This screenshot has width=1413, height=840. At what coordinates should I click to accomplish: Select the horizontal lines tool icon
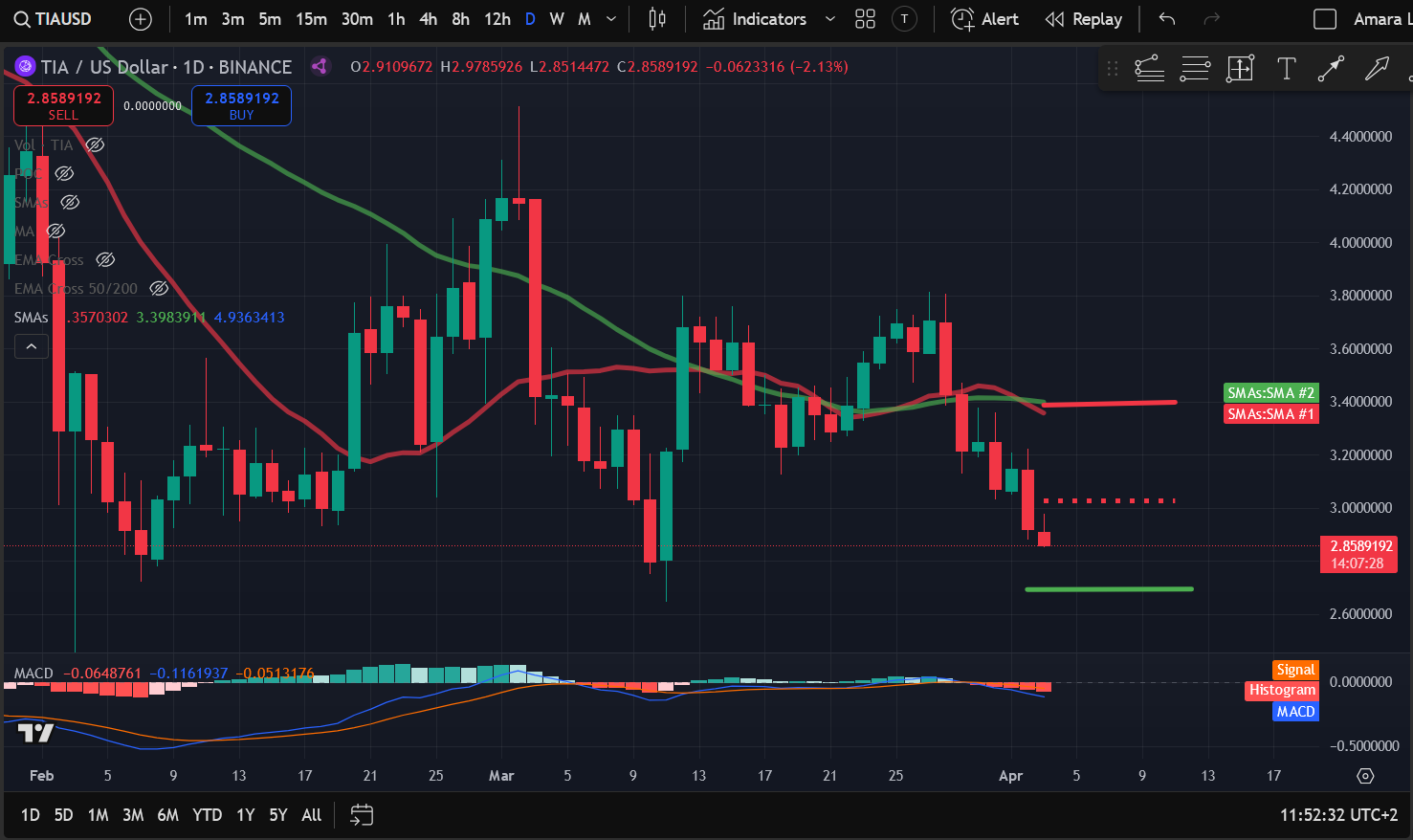1195,68
